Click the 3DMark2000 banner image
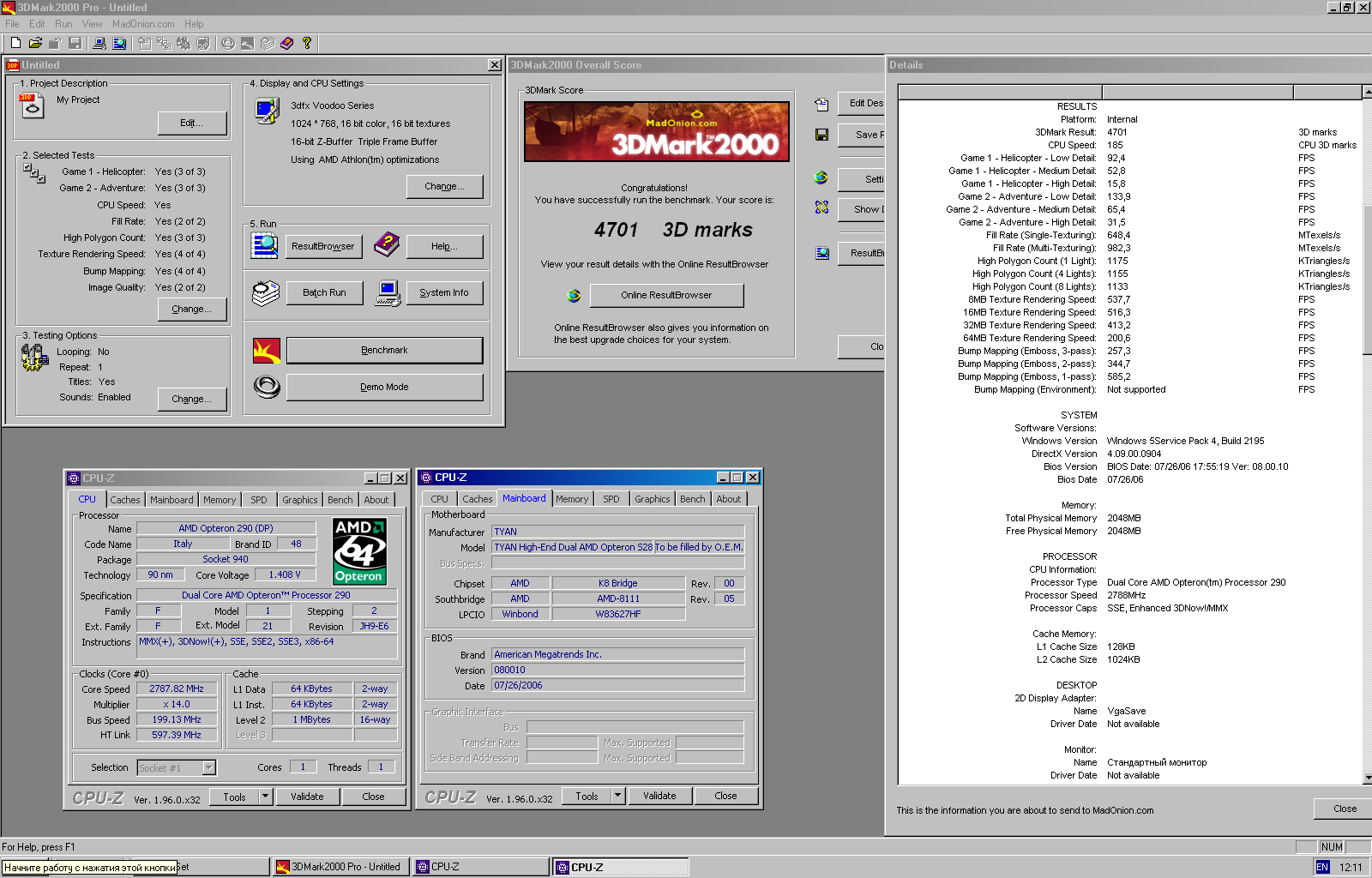 pos(657,132)
